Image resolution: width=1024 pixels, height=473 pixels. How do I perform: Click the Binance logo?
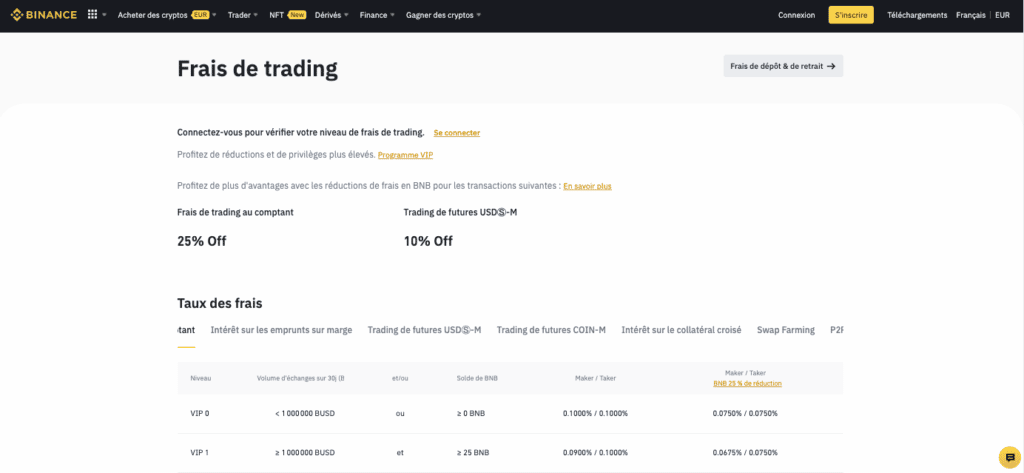(x=45, y=15)
